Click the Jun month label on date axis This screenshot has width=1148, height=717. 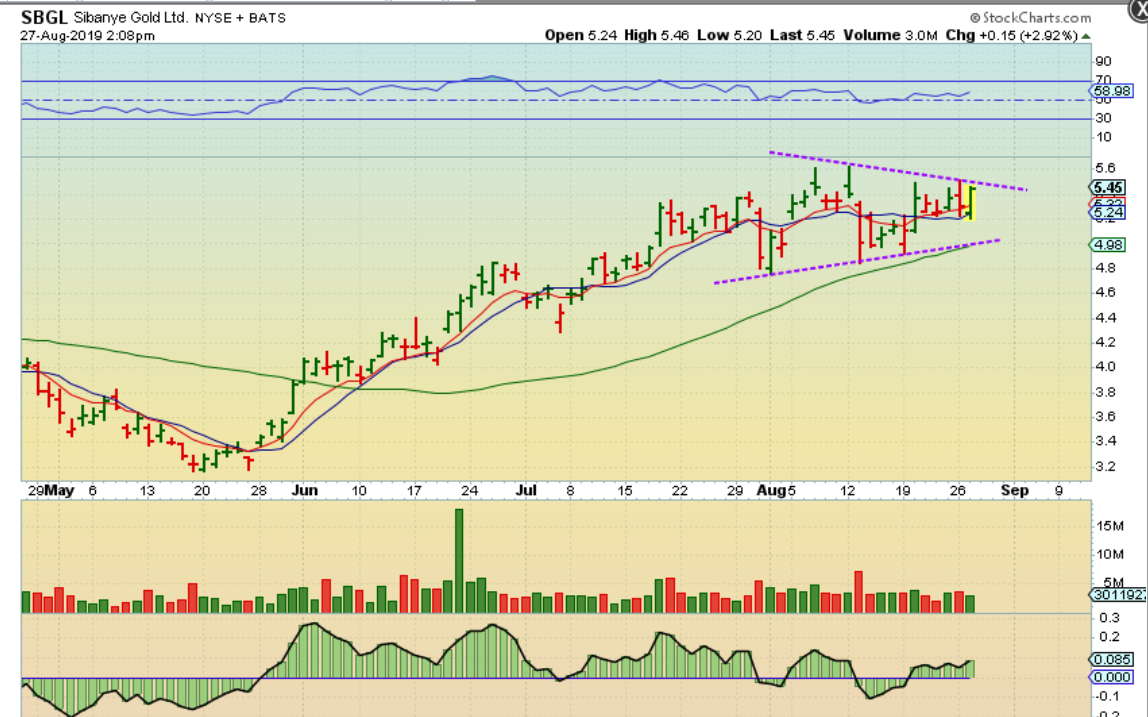pos(304,491)
